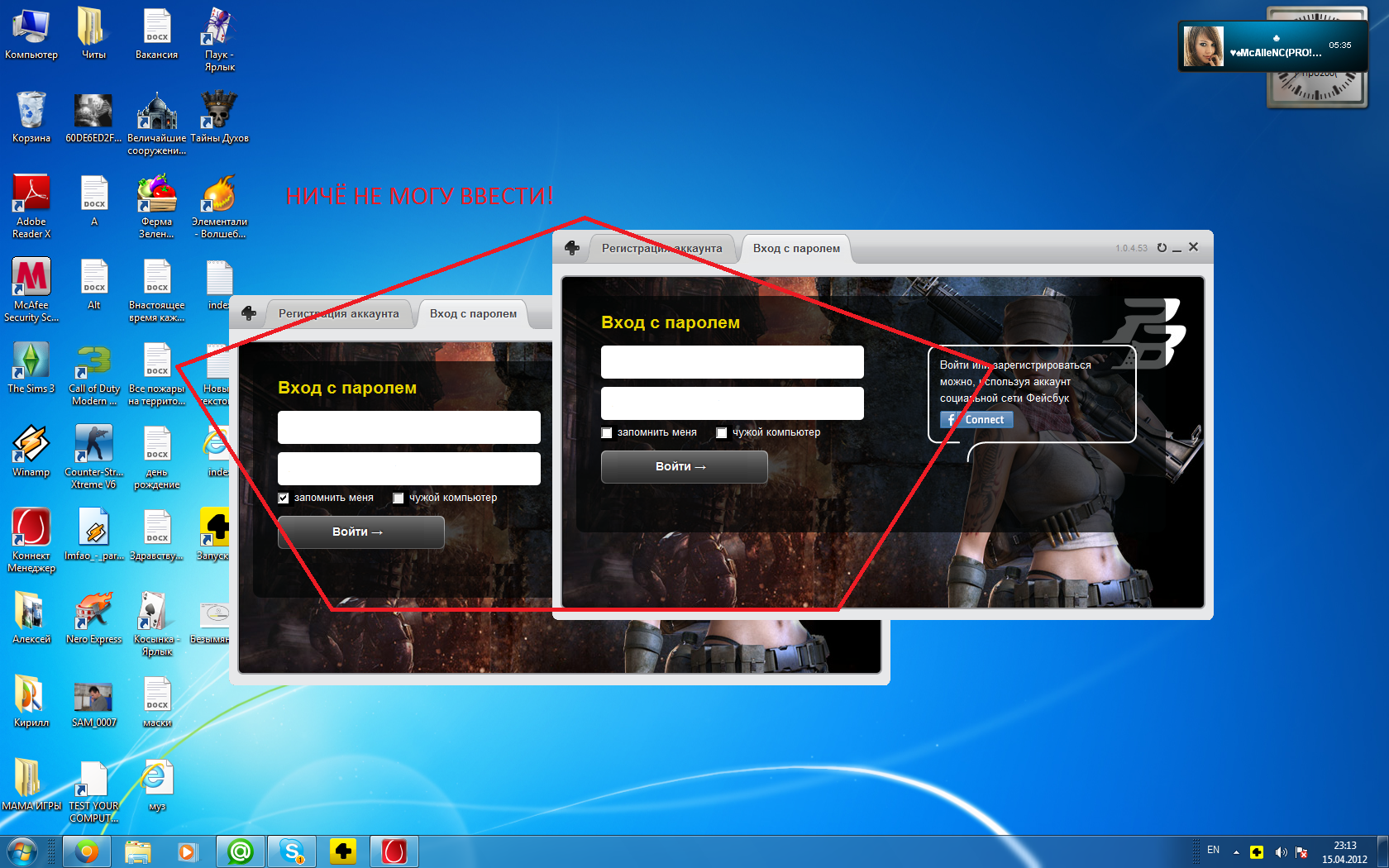Open Косынка - Ярлык shortcut
1389x868 pixels.
pyautogui.click(x=156, y=624)
